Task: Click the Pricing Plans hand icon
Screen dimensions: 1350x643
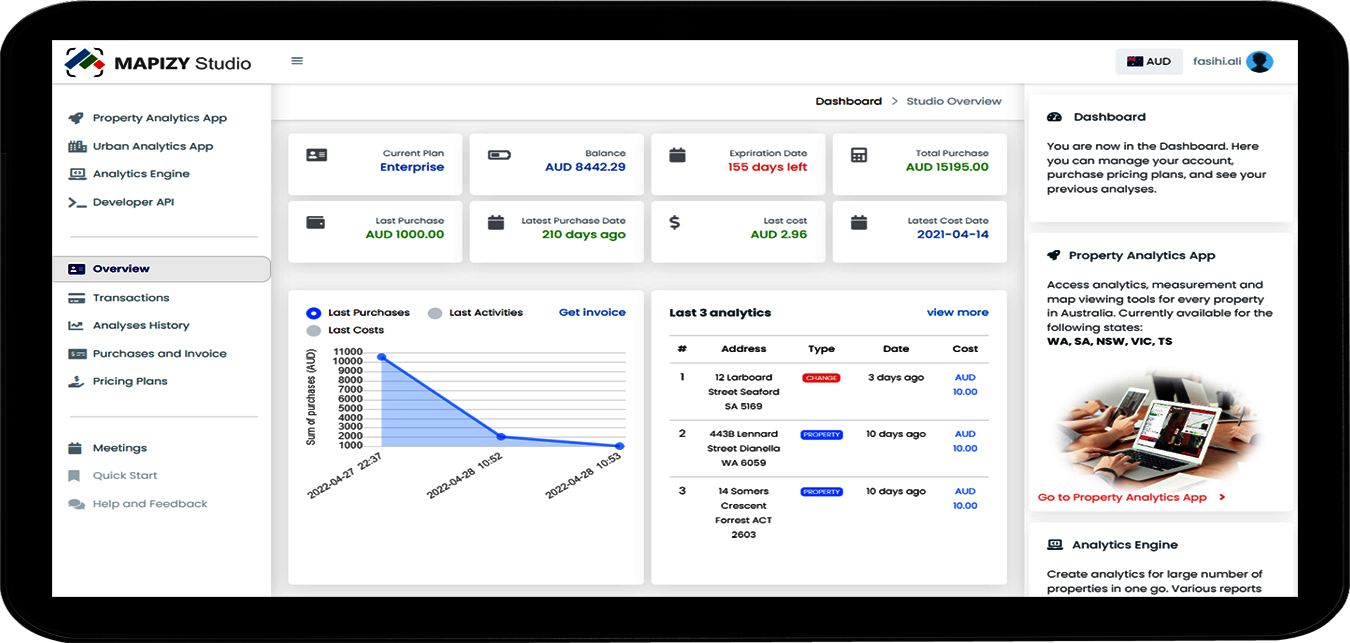Action: (x=76, y=382)
